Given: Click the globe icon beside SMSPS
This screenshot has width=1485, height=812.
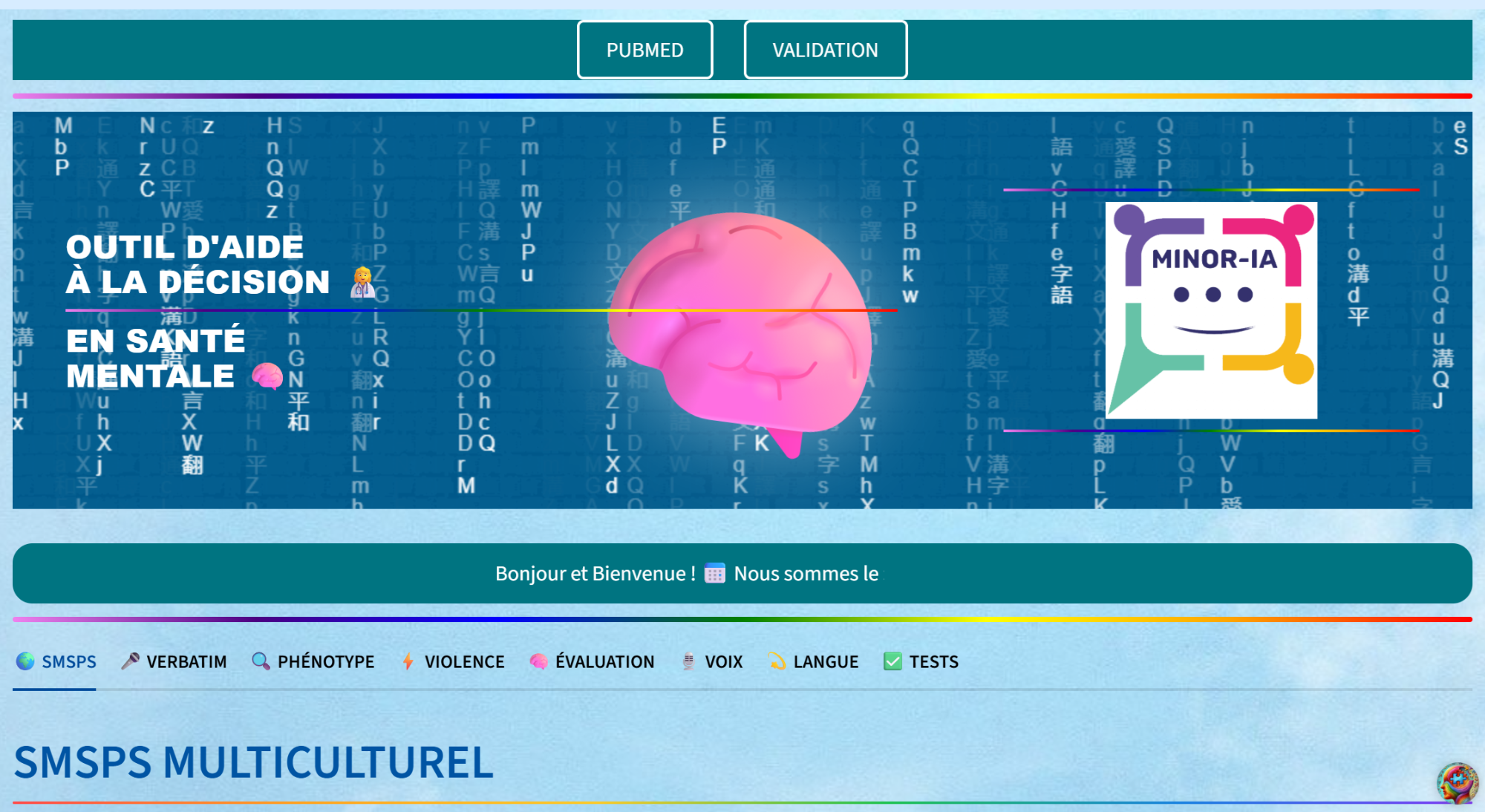Looking at the screenshot, I should click(25, 661).
